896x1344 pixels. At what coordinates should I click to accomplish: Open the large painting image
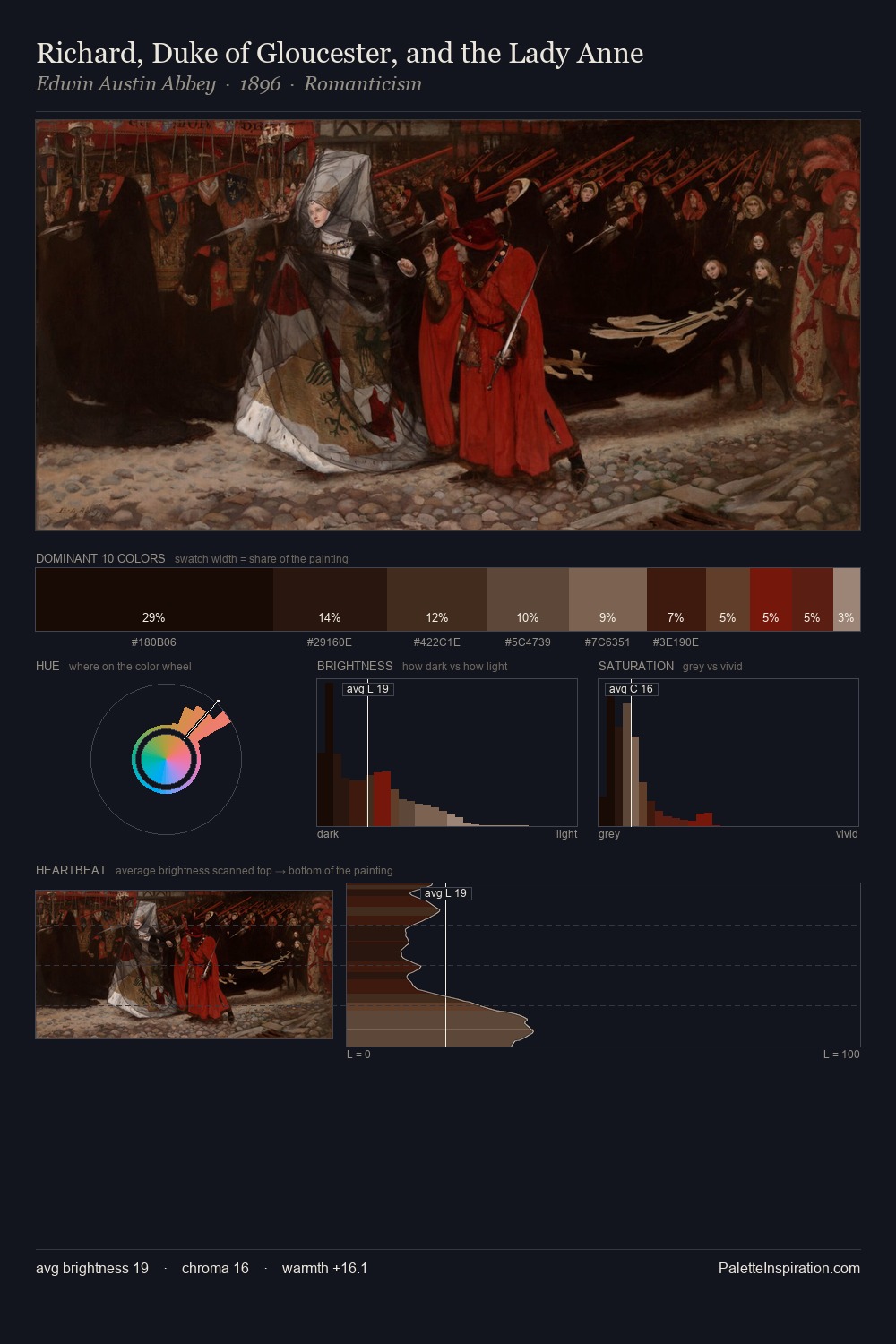pos(448,325)
